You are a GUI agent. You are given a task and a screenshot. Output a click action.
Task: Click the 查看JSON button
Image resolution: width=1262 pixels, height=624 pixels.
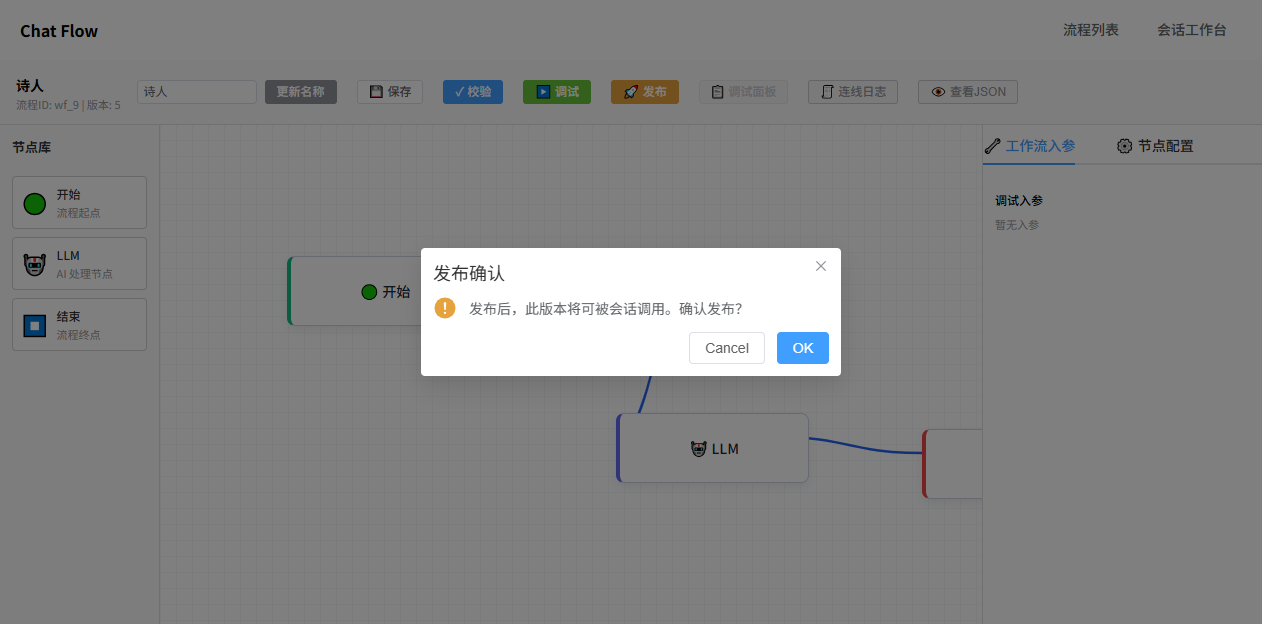[968, 92]
